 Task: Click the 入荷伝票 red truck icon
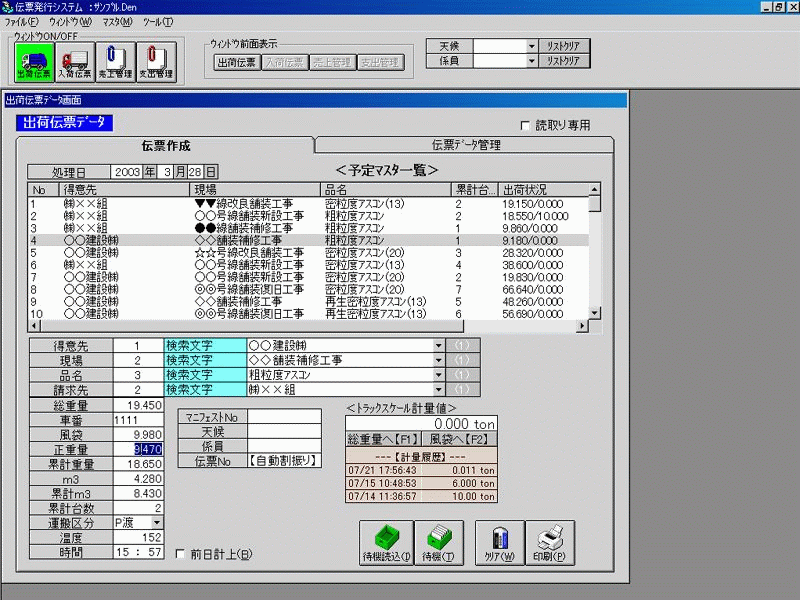(75, 62)
